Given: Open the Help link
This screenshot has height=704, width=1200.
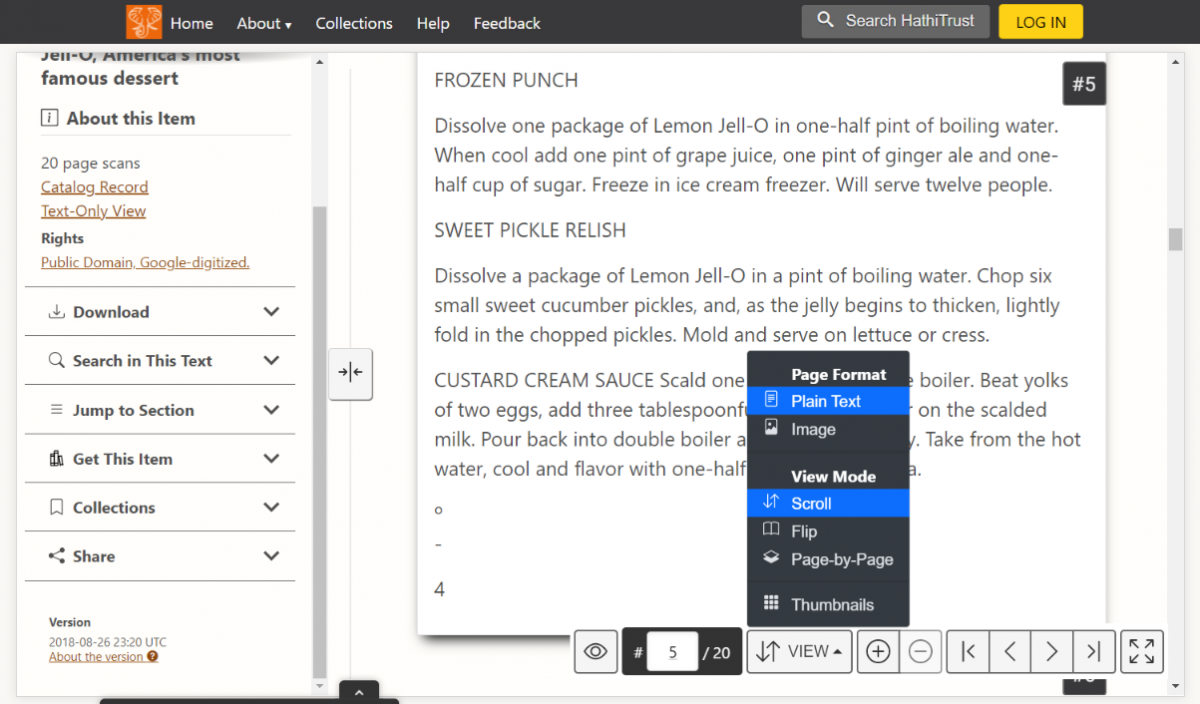Looking at the screenshot, I should pos(433,23).
